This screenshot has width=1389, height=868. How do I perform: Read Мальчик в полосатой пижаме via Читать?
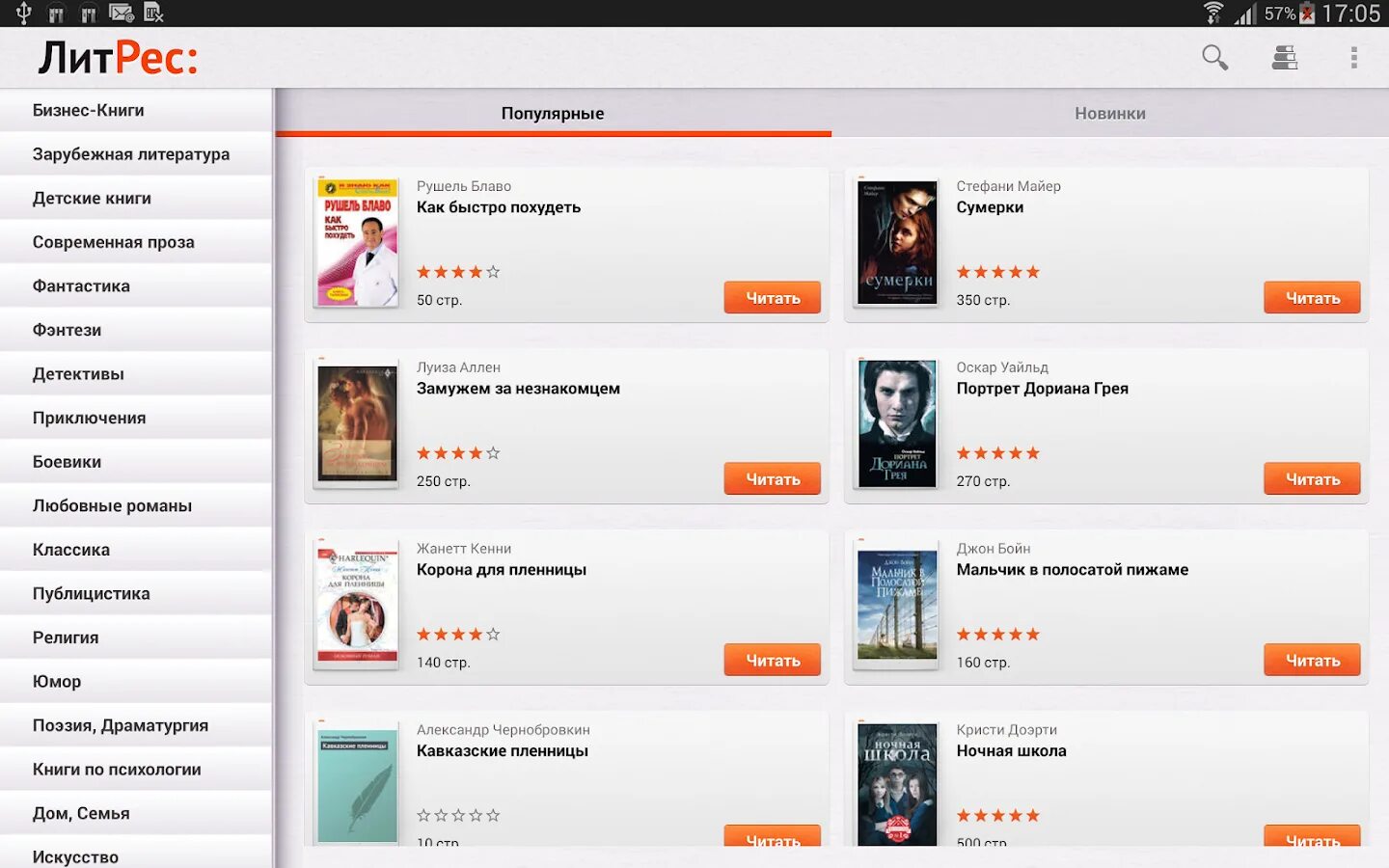[x=1313, y=661]
